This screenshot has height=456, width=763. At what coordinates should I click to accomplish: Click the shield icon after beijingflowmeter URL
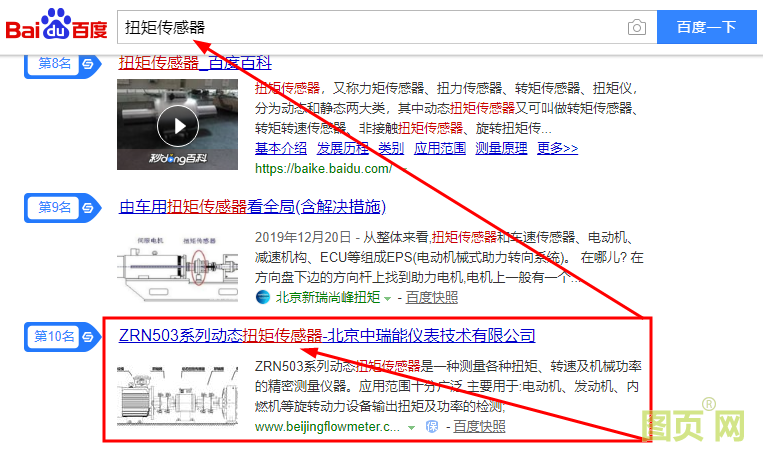tap(432, 427)
